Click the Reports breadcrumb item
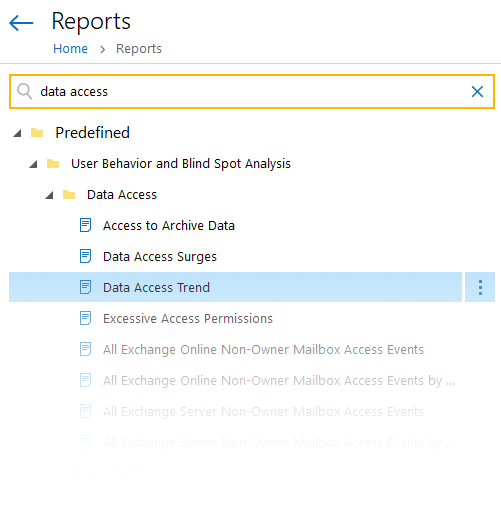The height and width of the screenshot is (527, 501). [x=139, y=49]
